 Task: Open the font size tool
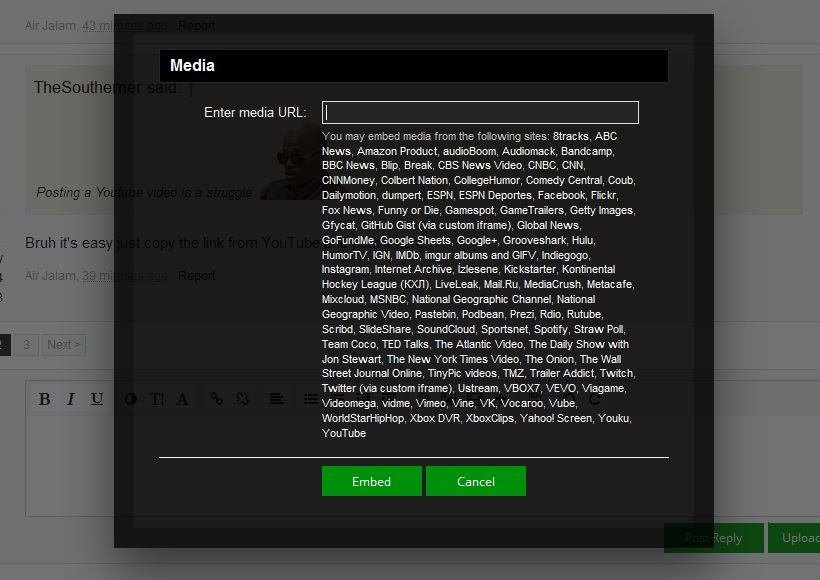[157, 399]
